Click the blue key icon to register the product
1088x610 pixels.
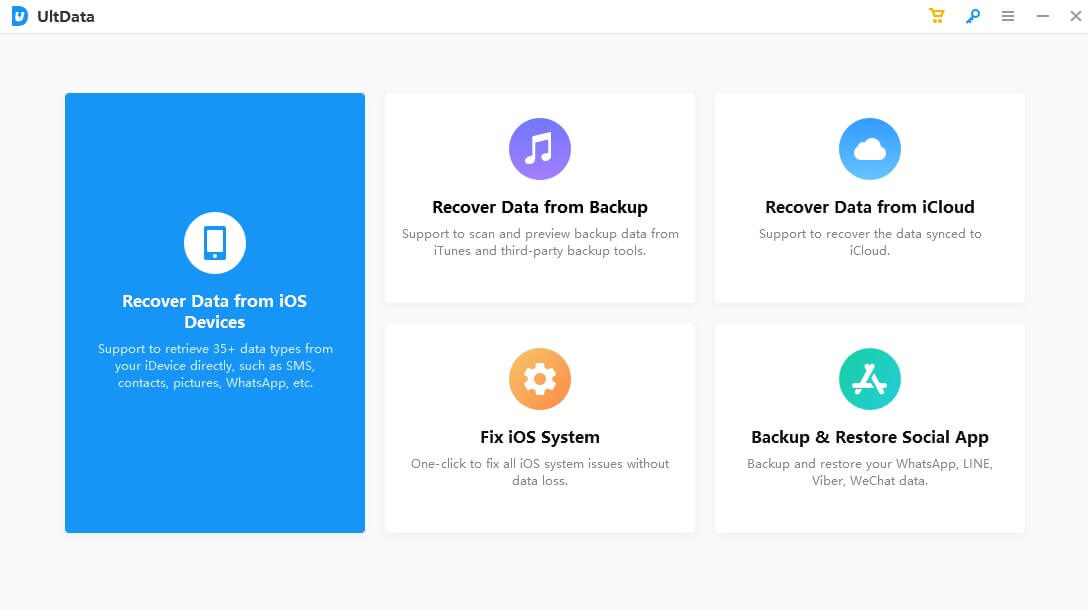972,16
